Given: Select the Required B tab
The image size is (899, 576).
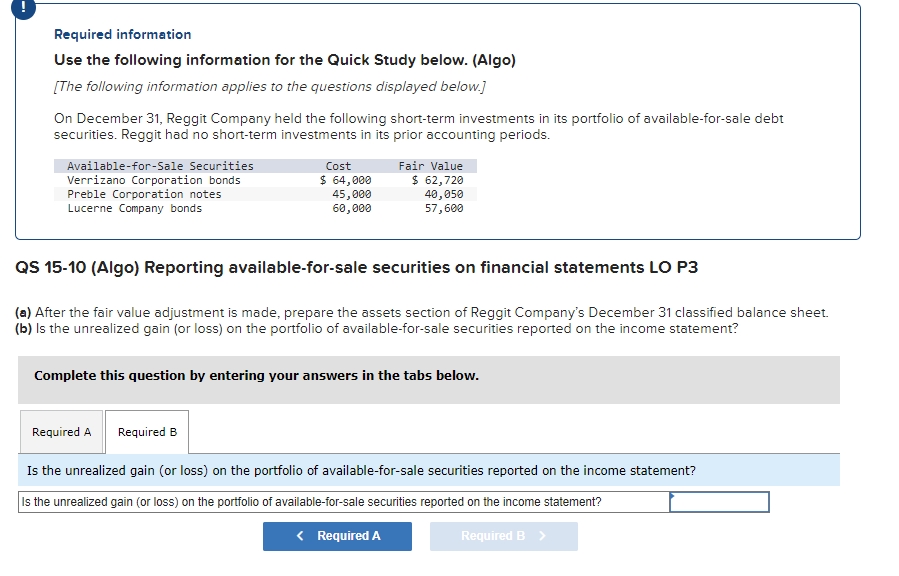Looking at the screenshot, I should point(147,432).
